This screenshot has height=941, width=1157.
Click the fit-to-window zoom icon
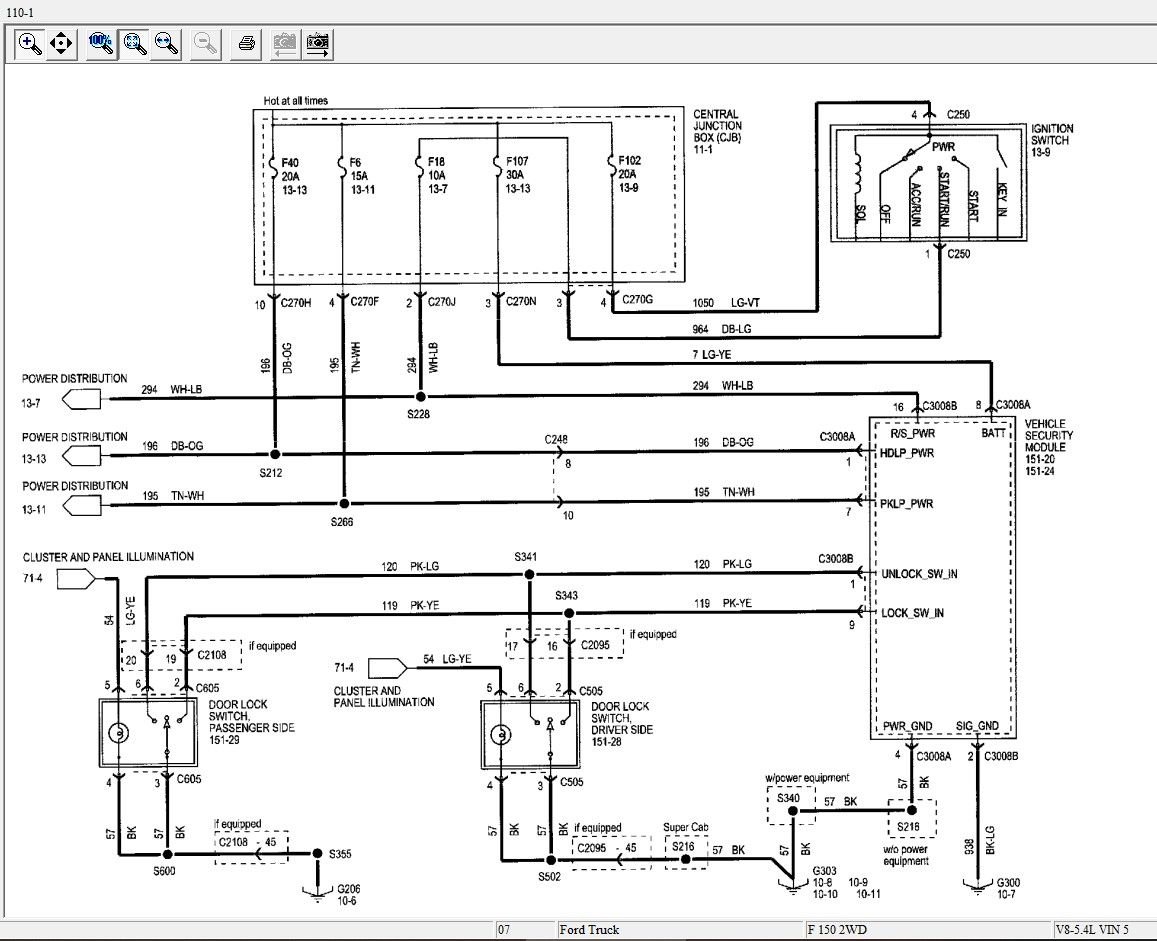click(x=133, y=43)
